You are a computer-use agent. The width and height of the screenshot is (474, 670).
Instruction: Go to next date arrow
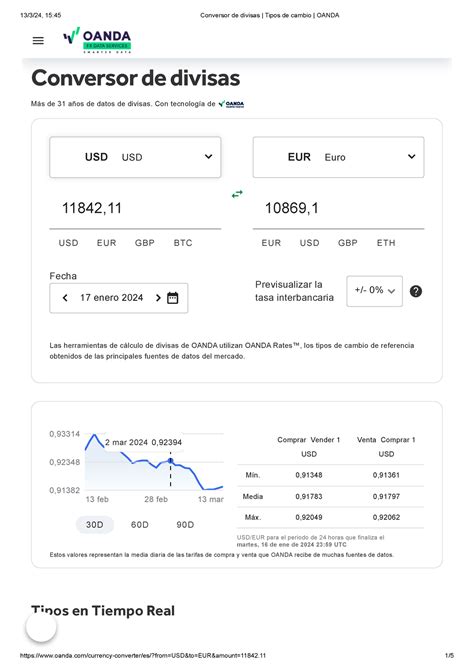click(158, 298)
